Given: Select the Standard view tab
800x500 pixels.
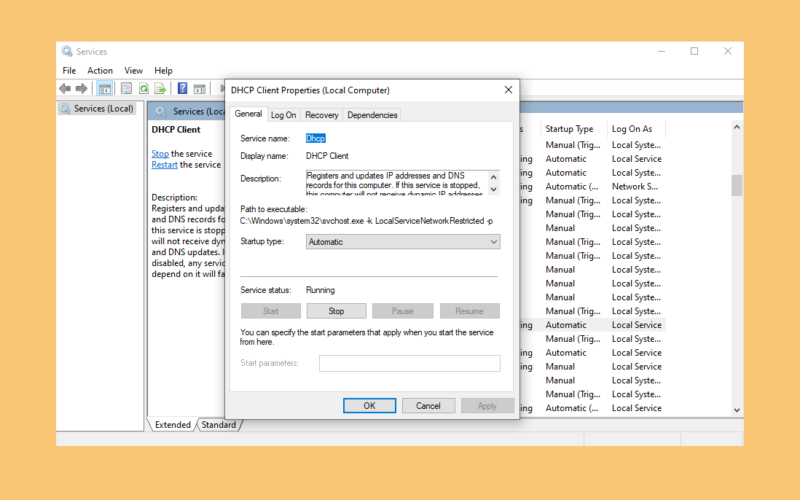Looking at the screenshot, I should 218,424.
